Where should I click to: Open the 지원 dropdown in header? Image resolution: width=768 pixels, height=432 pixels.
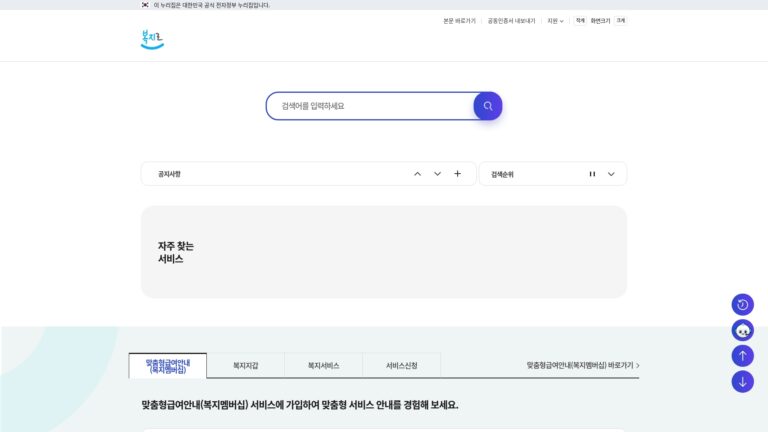555,21
